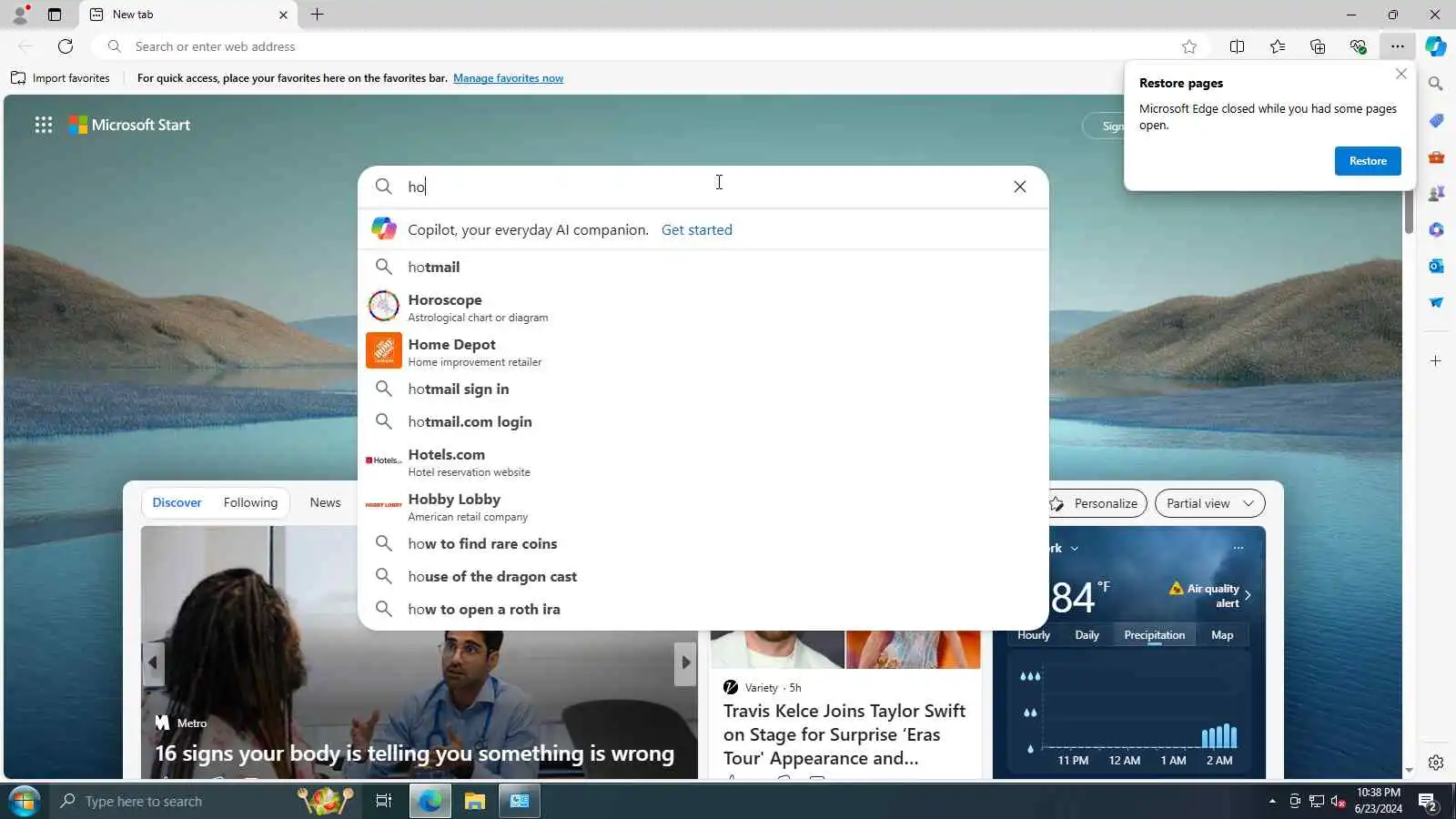This screenshot has width=1456, height=819.
Task: Click the Microsoft Start logo
Action: click(x=129, y=125)
